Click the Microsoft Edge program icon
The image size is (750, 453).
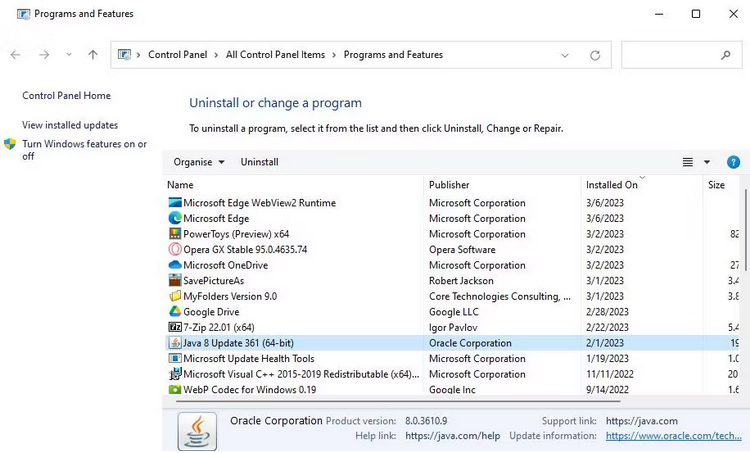coord(175,218)
